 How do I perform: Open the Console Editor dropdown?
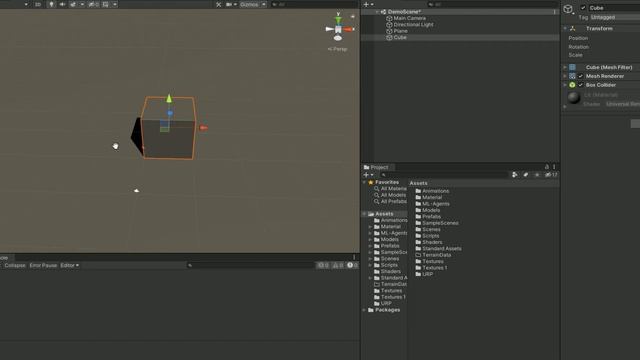click(69, 265)
